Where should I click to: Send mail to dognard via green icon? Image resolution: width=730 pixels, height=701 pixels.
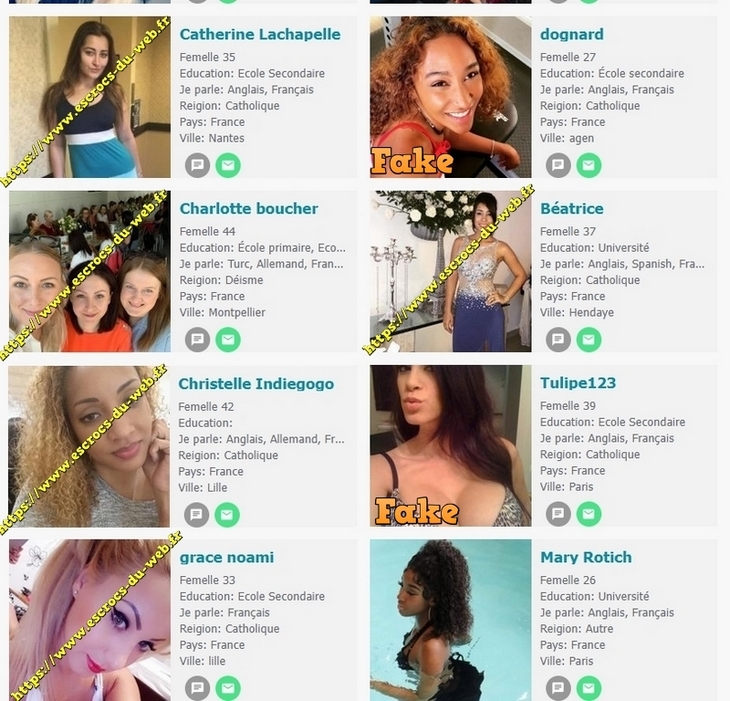point(589,165)
